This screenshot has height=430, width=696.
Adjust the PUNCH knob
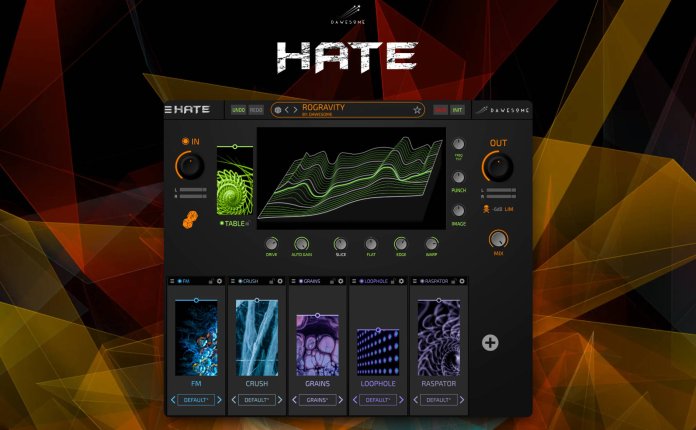(x=459, y=177)
